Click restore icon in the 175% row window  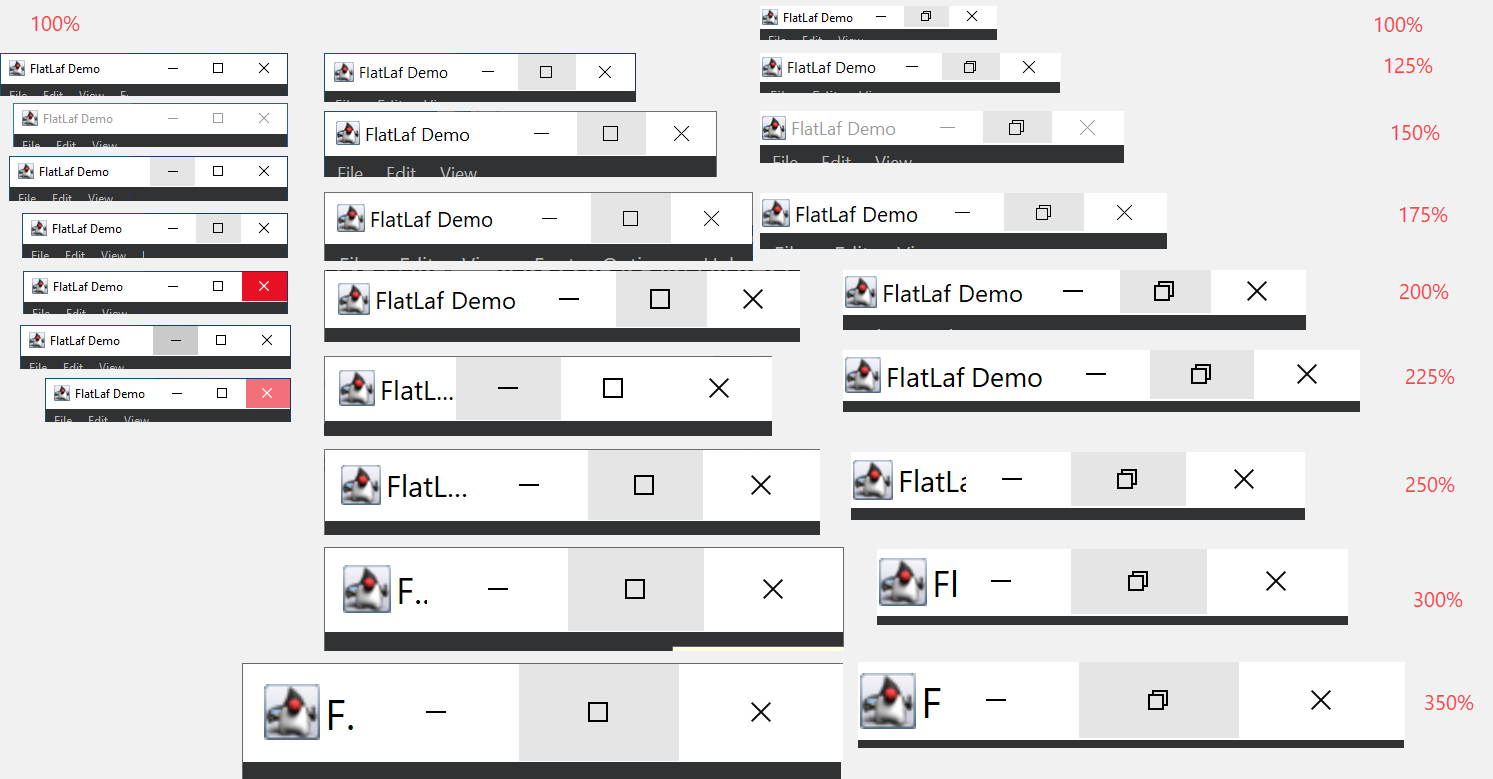click(x=1043, y=213)
